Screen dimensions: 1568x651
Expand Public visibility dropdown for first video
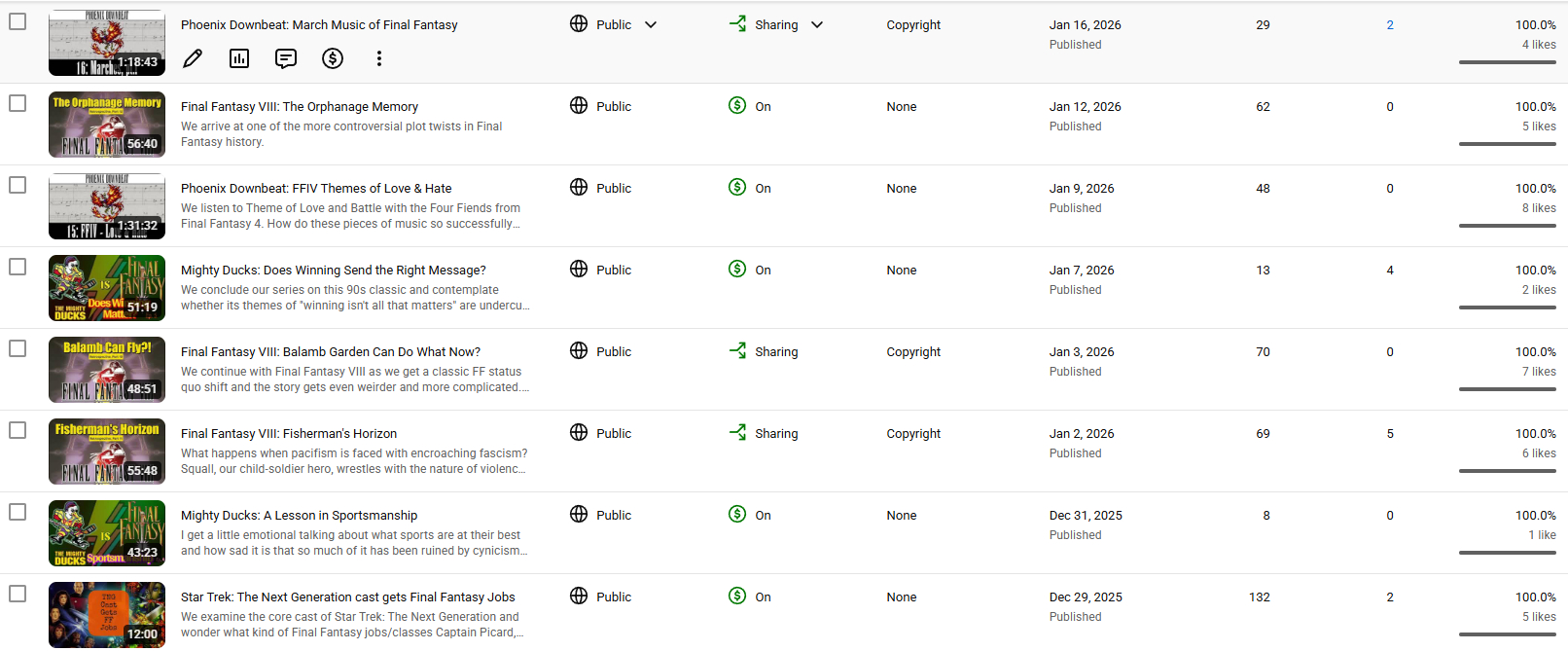coord(651,25)
